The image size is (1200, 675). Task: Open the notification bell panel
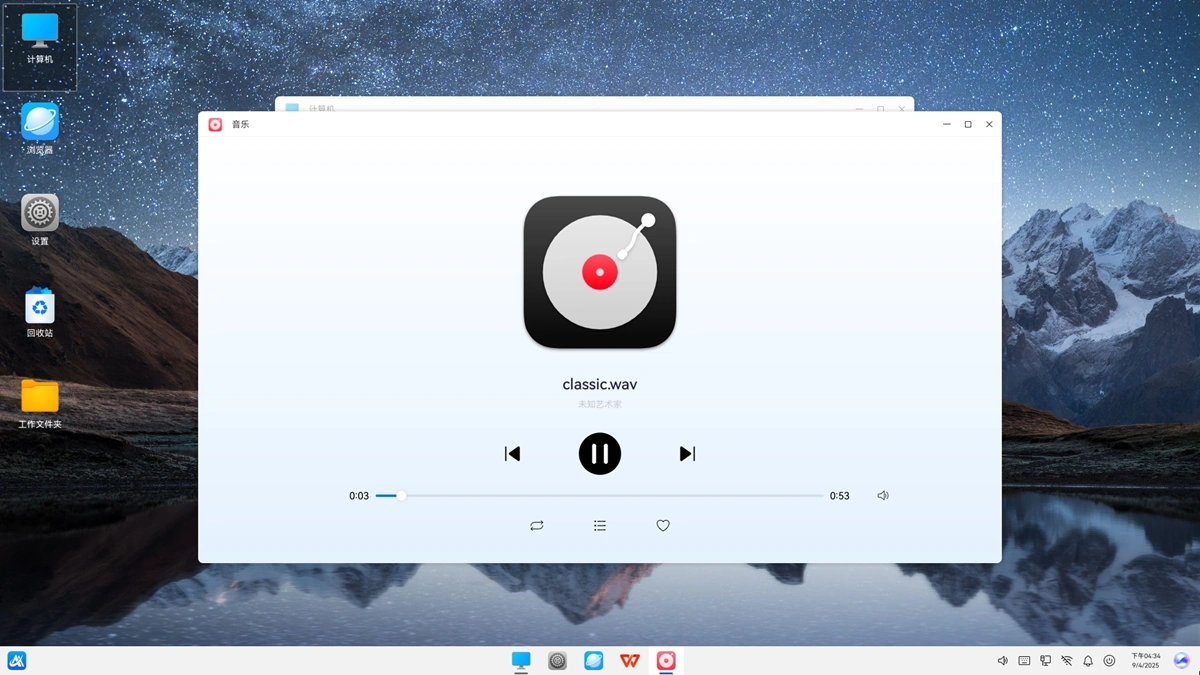[x=1088, y=661]
